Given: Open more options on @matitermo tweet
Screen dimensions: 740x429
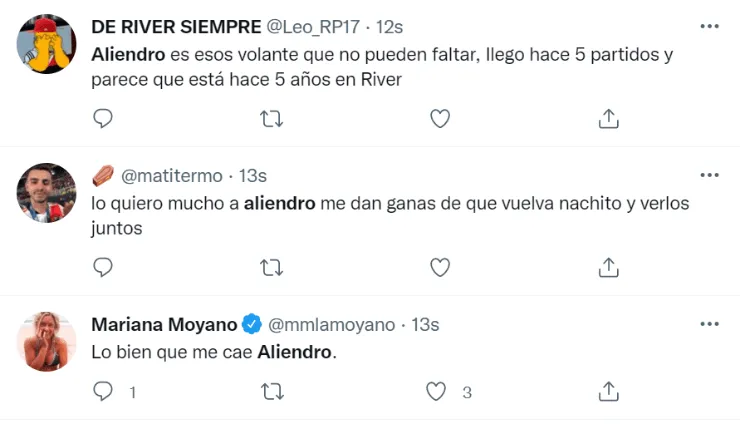Looking at the screenshot, I should tap(710, 175).
